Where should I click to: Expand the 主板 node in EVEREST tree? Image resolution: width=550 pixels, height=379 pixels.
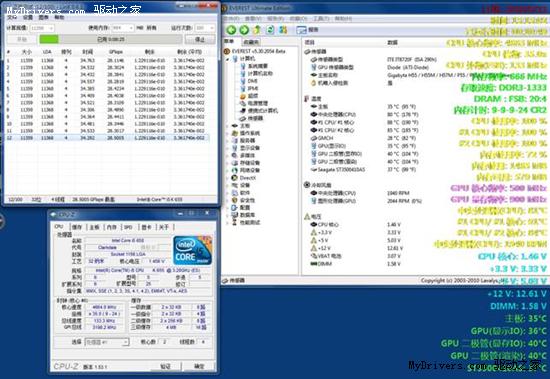tap(227, 126)
